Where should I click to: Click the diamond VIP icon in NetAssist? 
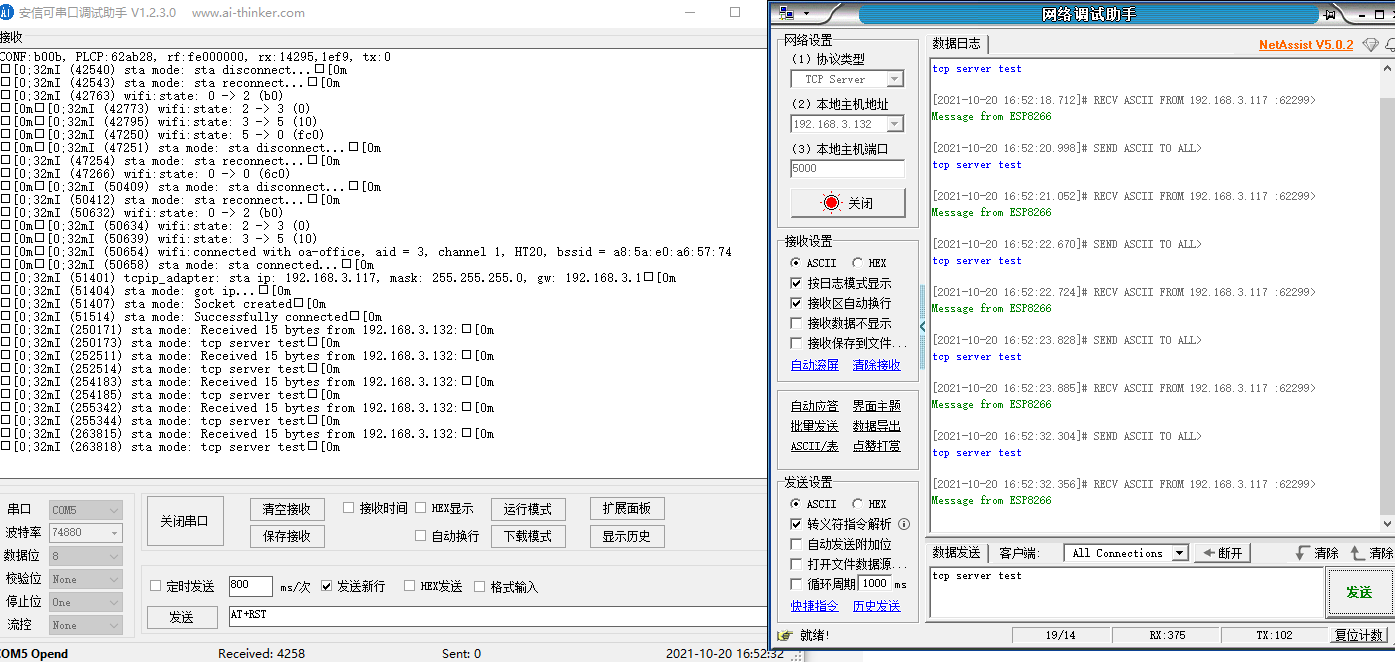click(1369, 44)
